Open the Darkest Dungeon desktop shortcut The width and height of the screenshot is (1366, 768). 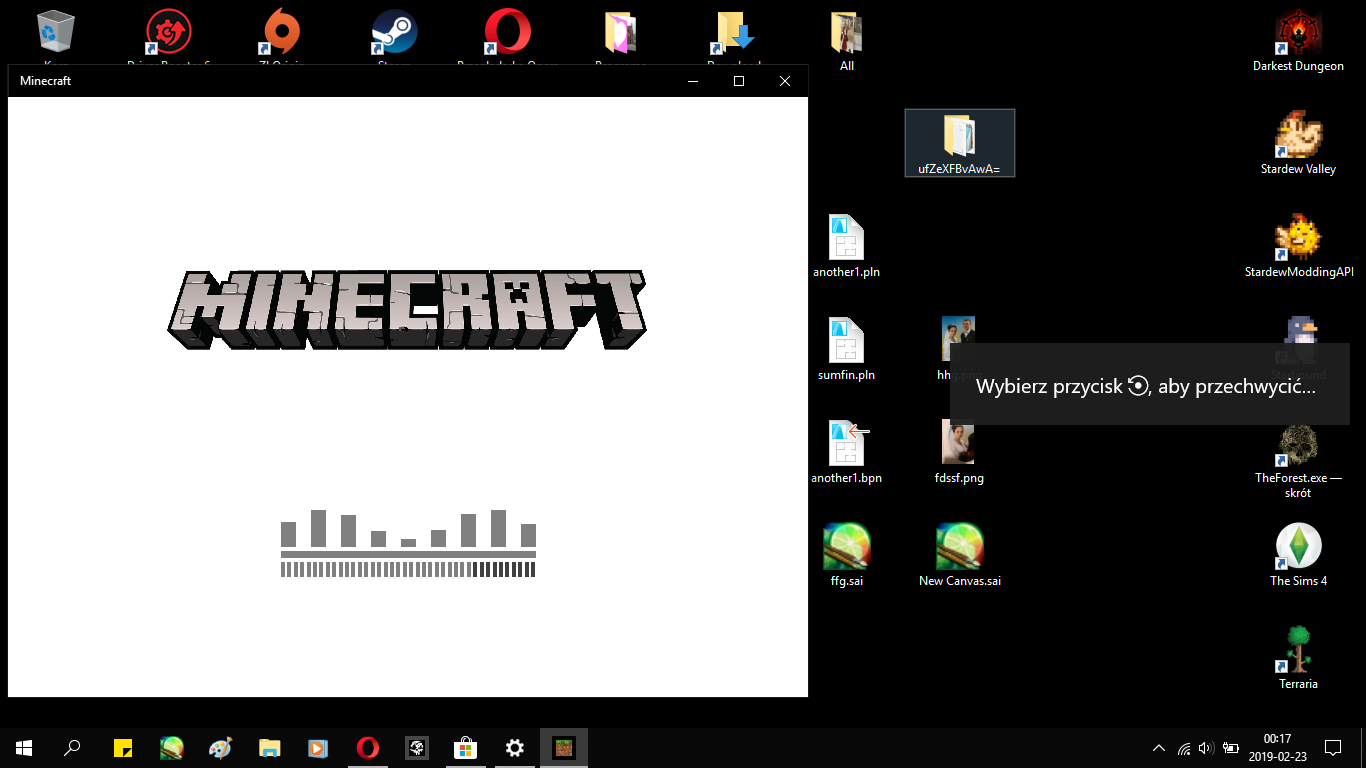click(1298, 36)
